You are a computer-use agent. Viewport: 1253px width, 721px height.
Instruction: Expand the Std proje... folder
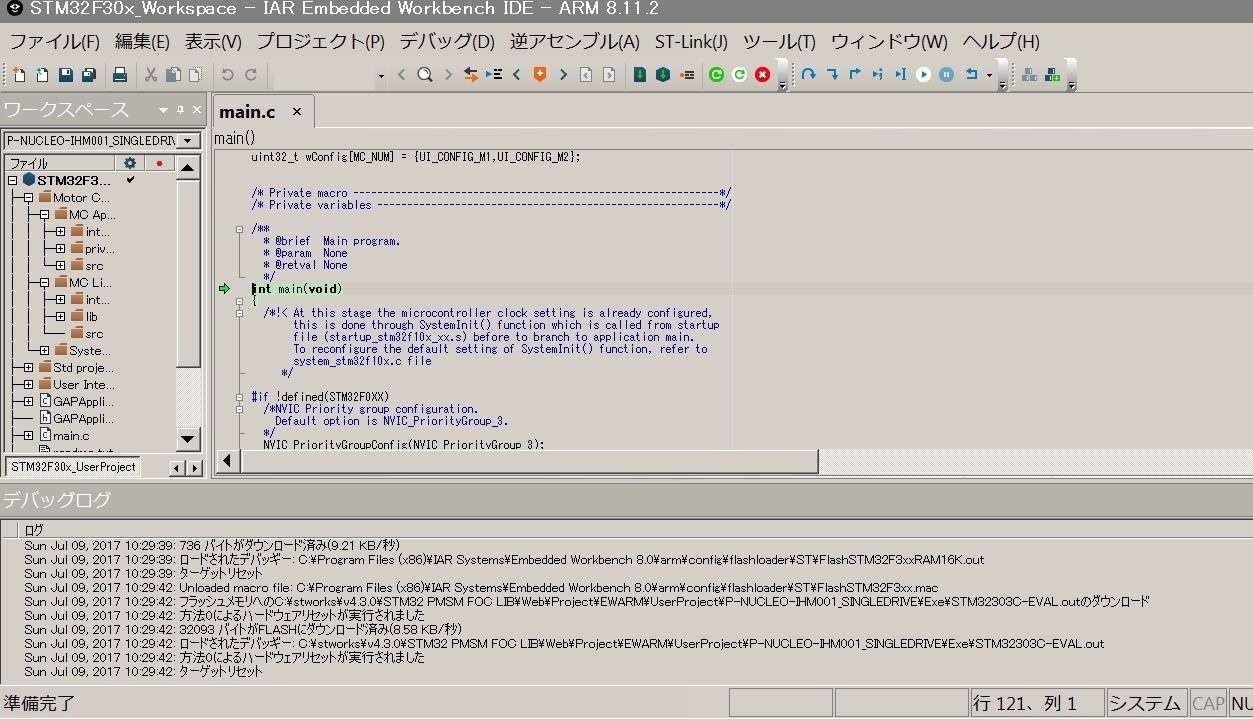click(29, 367)
